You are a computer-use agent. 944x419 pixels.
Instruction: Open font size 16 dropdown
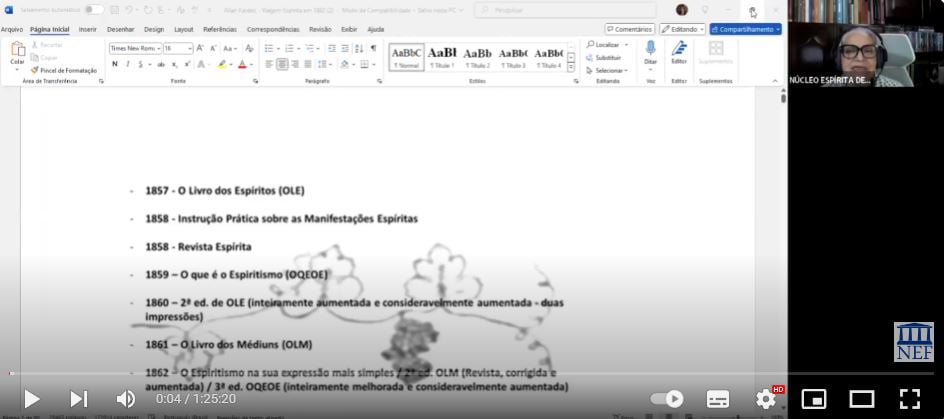(190, 48)
